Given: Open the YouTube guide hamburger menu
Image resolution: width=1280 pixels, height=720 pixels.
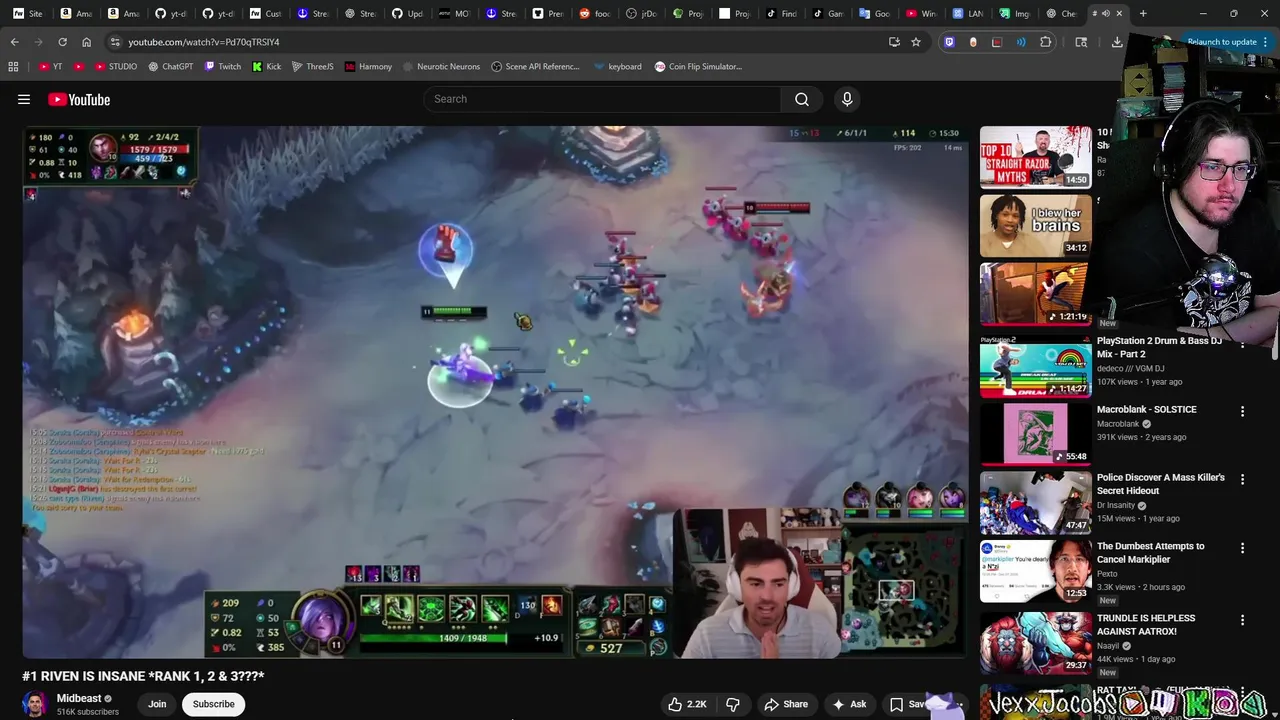Looking at the screenshot, I should pos(24,99).
